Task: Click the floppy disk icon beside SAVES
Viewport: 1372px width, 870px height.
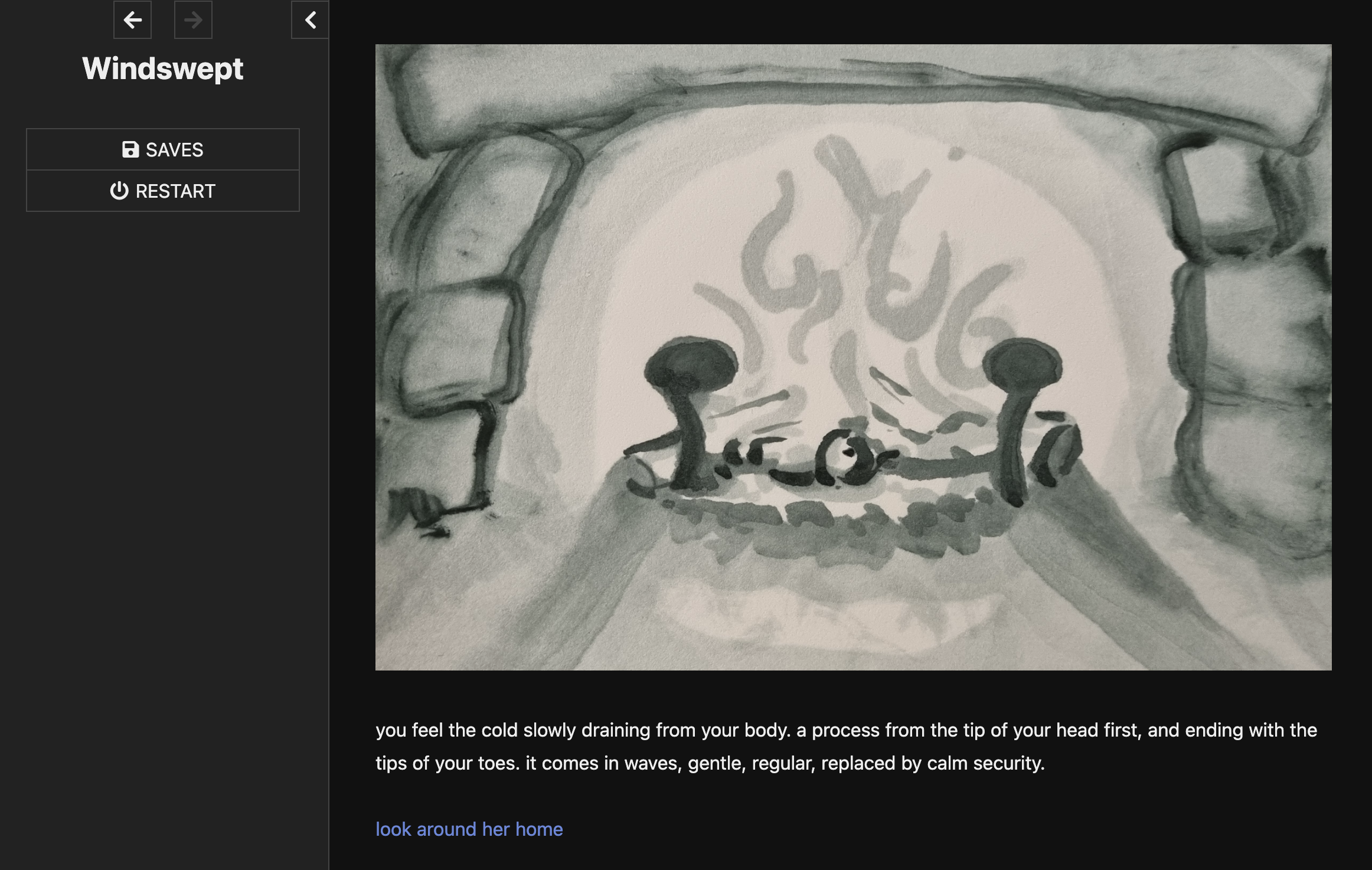Action: point(130,149)
